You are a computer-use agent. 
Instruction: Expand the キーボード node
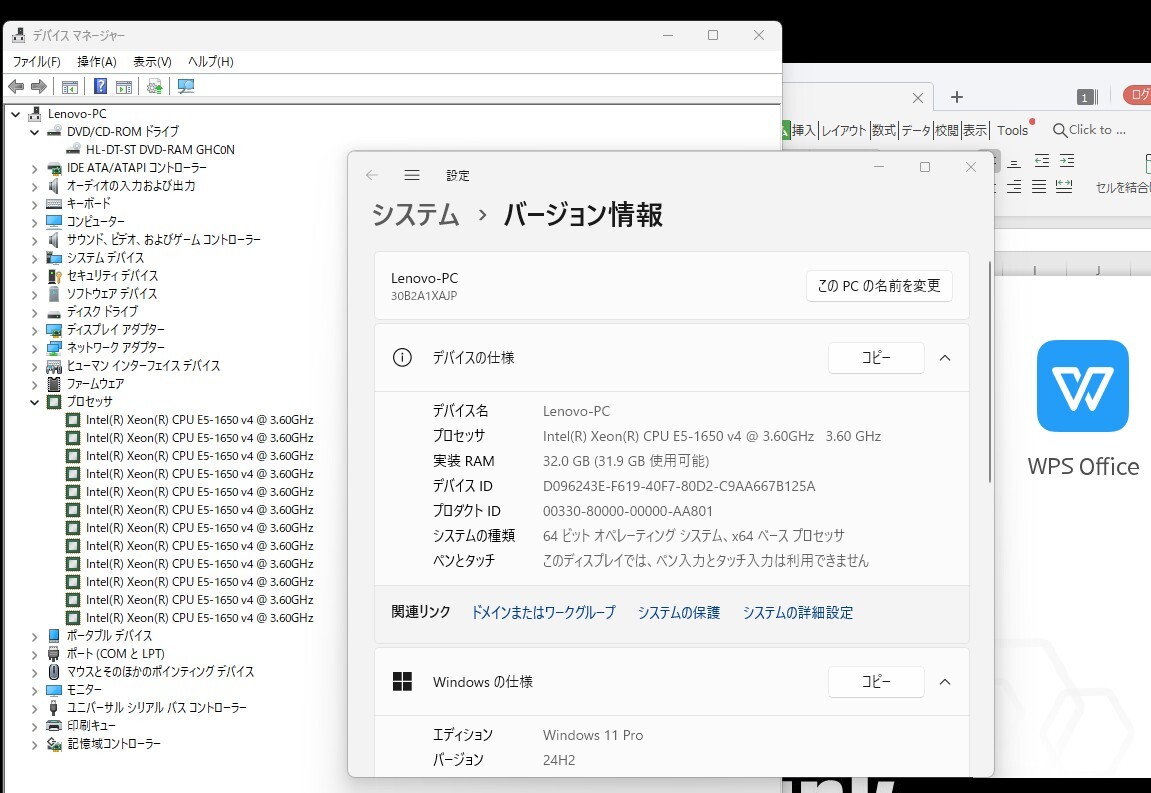(x=35, y=204)
